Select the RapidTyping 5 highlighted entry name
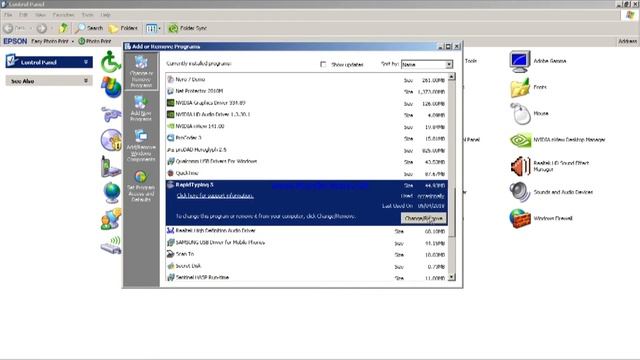 pyautogui.click(x=195, y=185)
